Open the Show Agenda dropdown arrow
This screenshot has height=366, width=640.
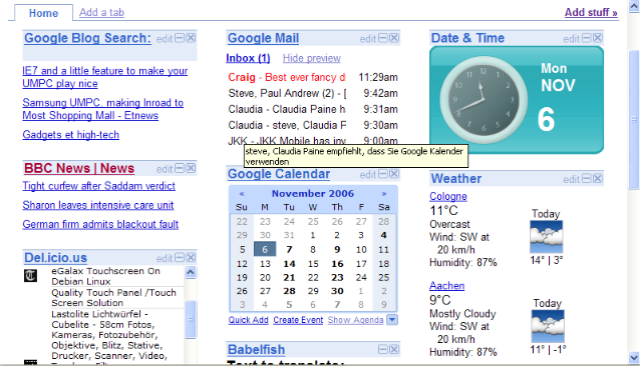pyautogui.click(x=392, y=320)
